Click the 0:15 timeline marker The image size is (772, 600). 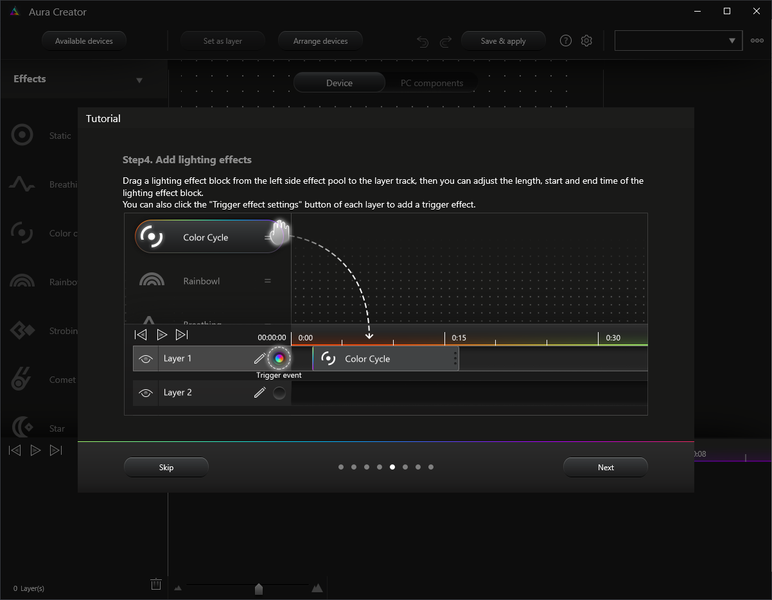pyautogui.click(x=459, y=338)
